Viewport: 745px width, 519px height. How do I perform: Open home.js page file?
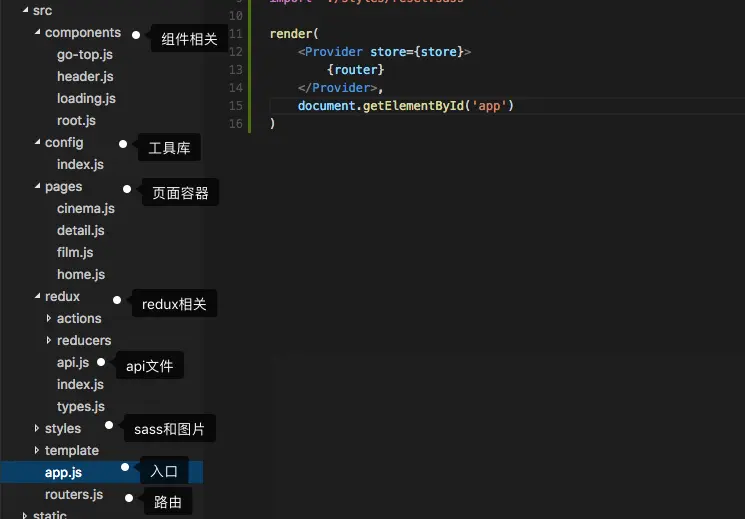point(81,274)
